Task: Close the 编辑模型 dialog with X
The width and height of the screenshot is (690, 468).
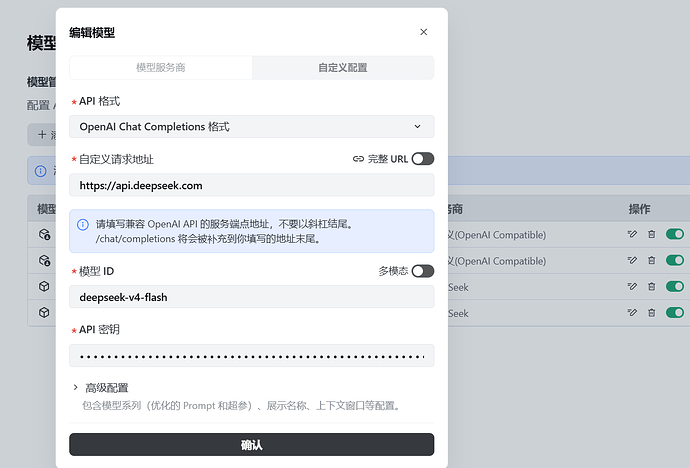Action: pos(423,32)
